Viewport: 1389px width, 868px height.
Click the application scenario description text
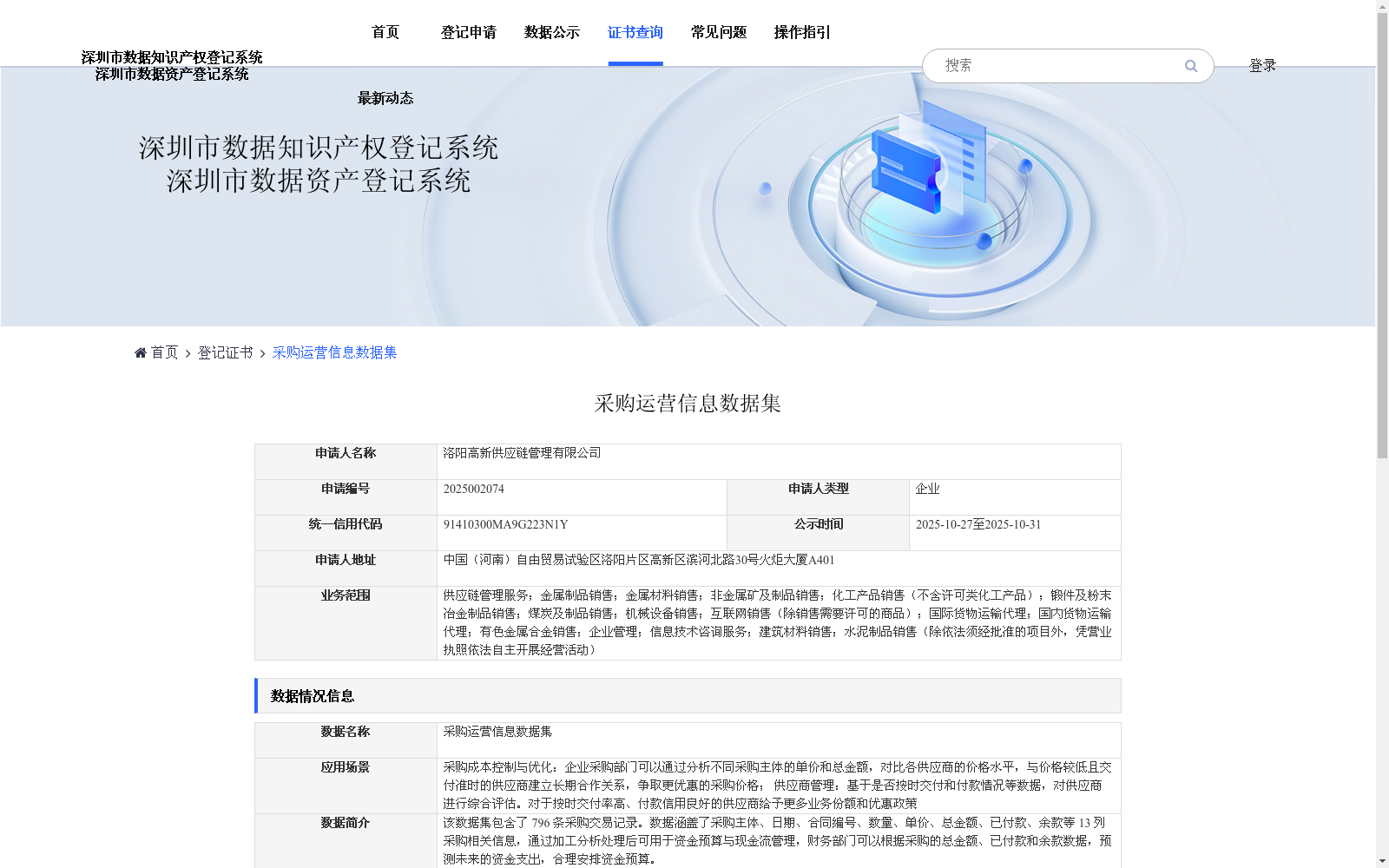[x=778, y=786]
